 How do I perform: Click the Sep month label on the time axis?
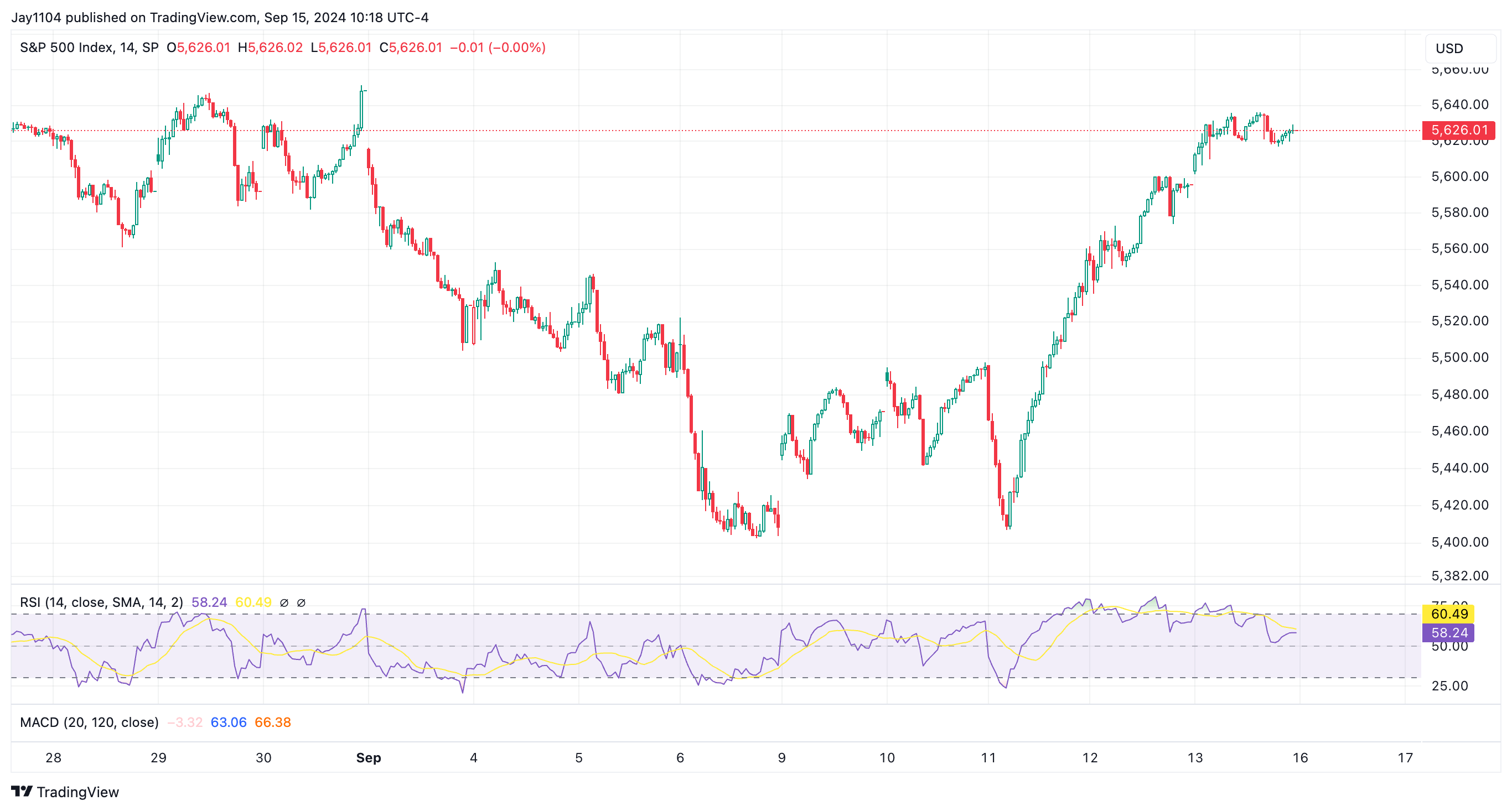point(369,757)
